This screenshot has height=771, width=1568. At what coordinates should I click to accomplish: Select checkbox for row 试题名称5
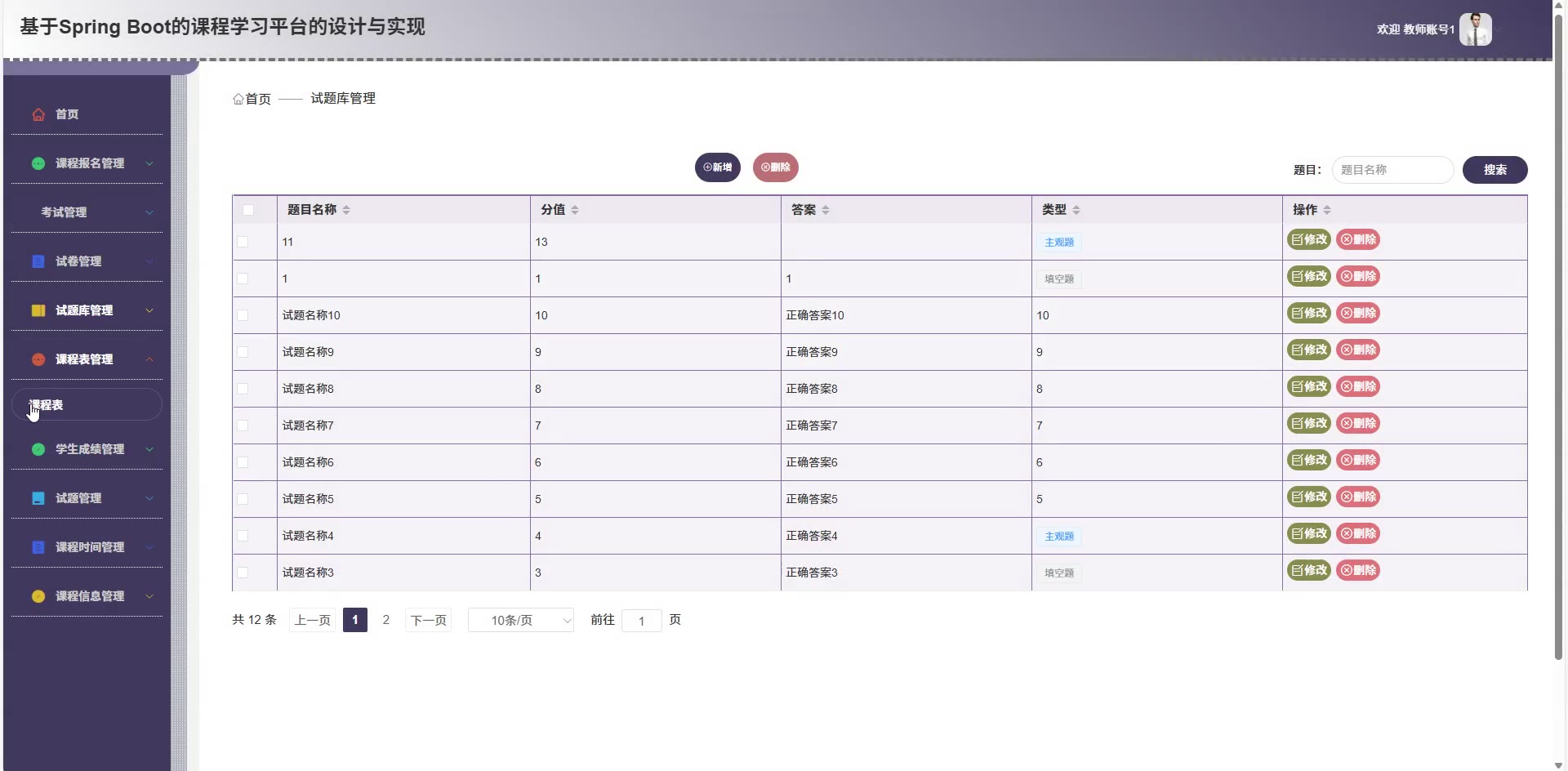click(x=243, y=499)
